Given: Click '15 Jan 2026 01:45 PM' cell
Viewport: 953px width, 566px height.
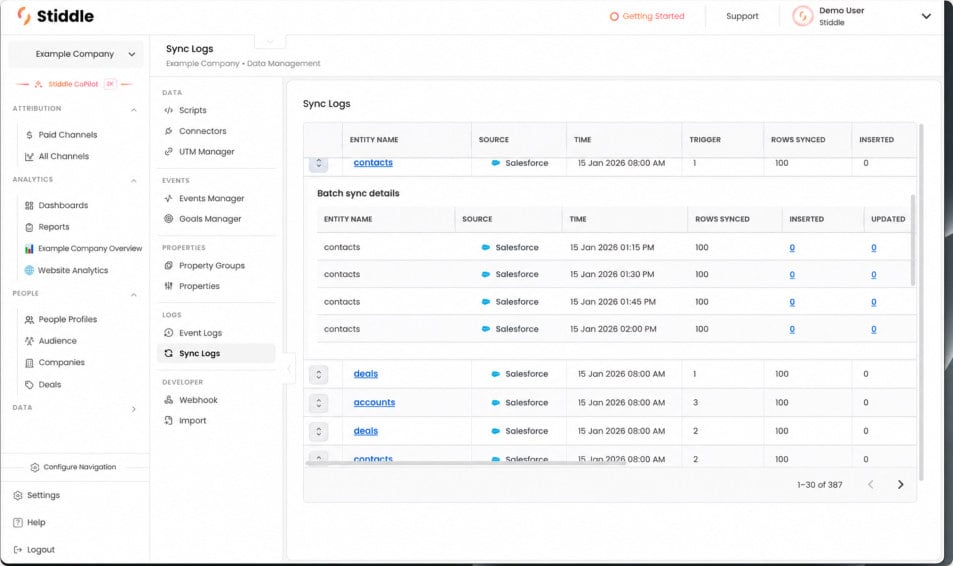Looking at the screenshot, I should click(613, 302).
